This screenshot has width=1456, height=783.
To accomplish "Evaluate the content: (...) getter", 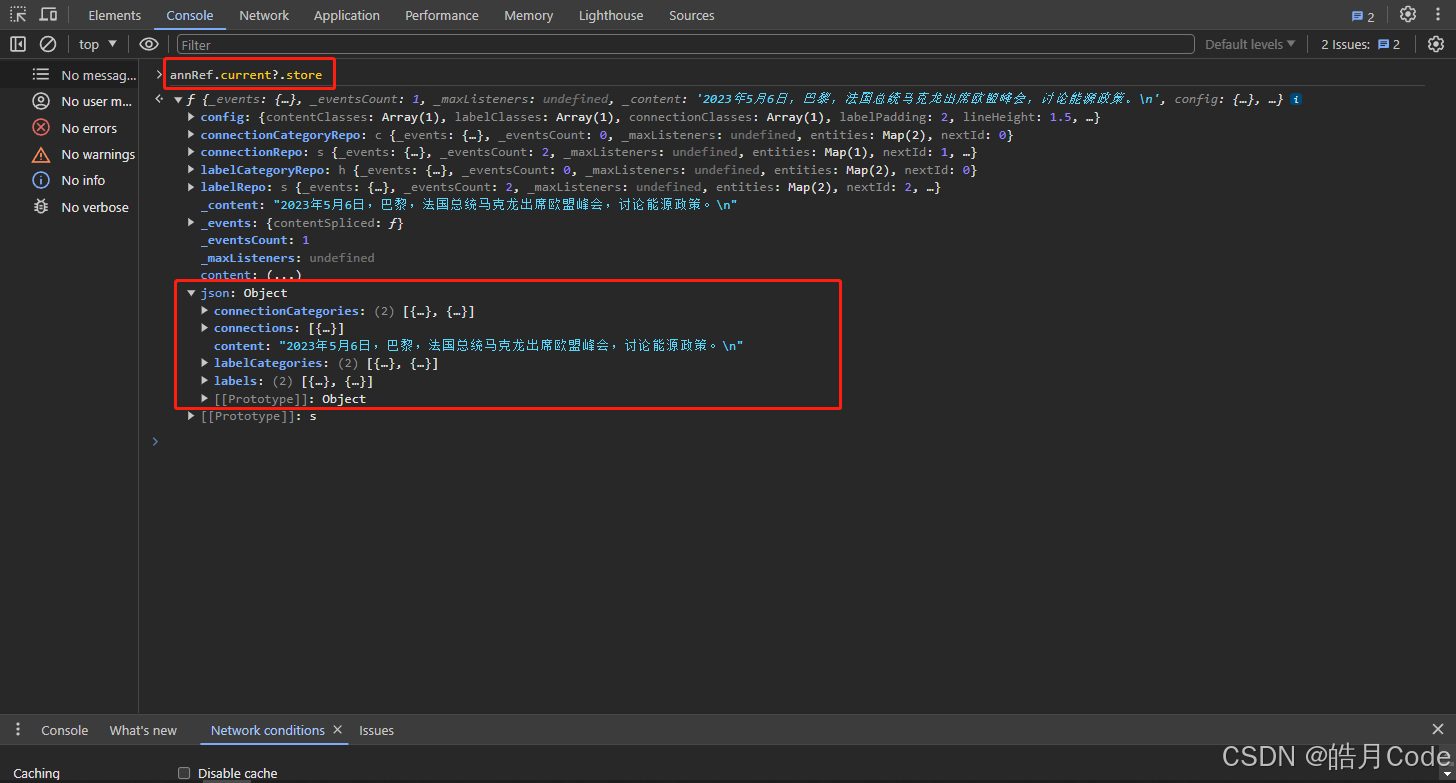I will point(284,275).
